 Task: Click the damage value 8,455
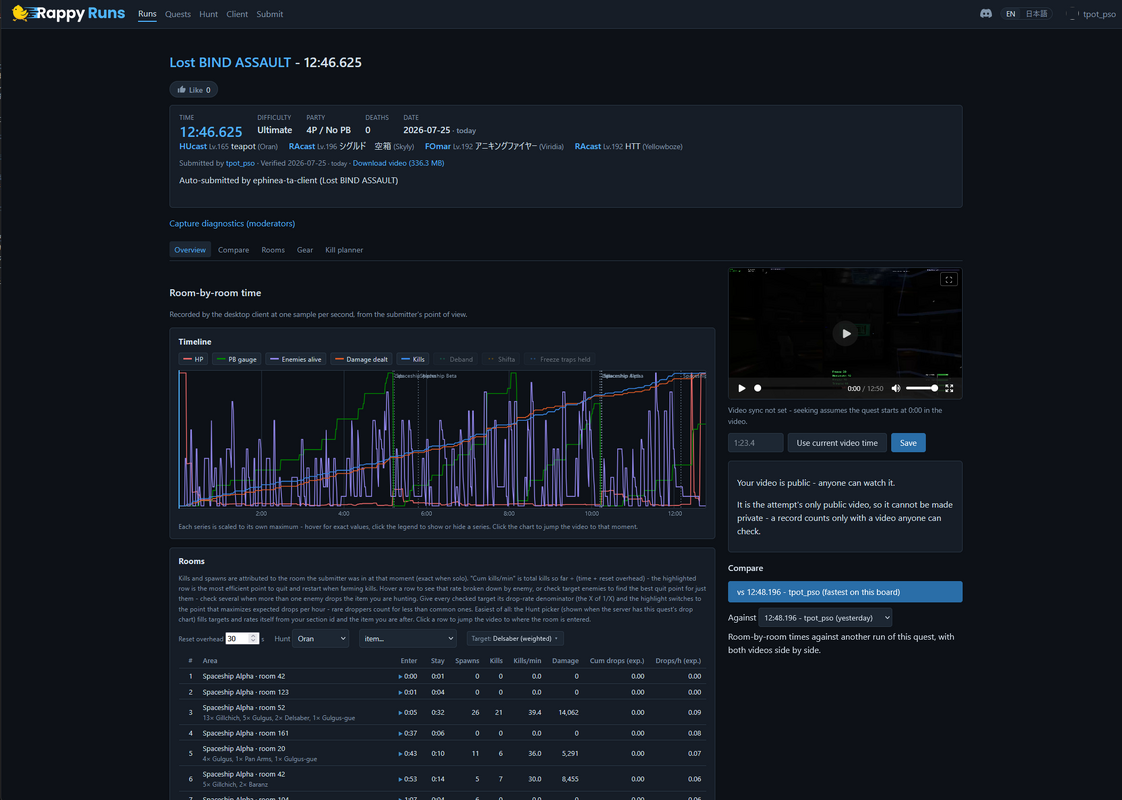(x=570, y=779)
